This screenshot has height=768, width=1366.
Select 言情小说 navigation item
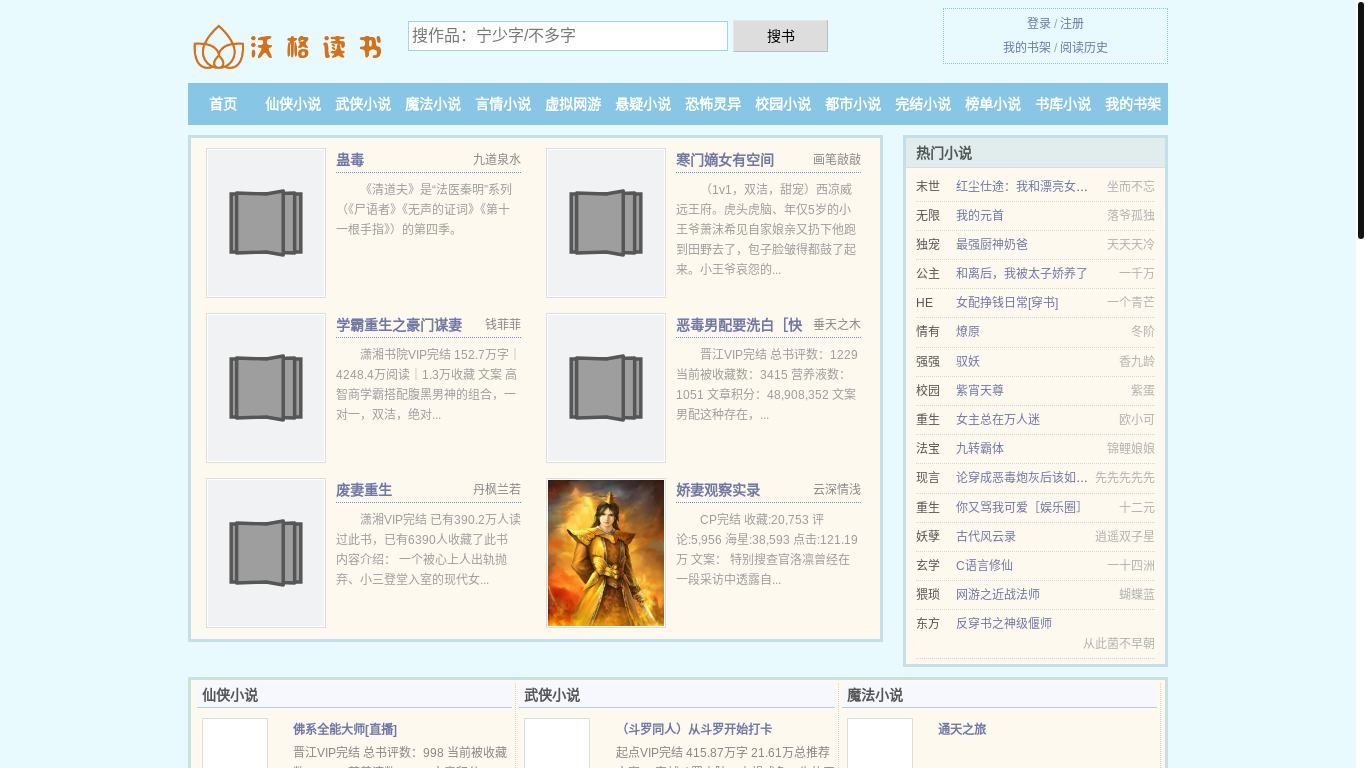[x=503, y=104]
